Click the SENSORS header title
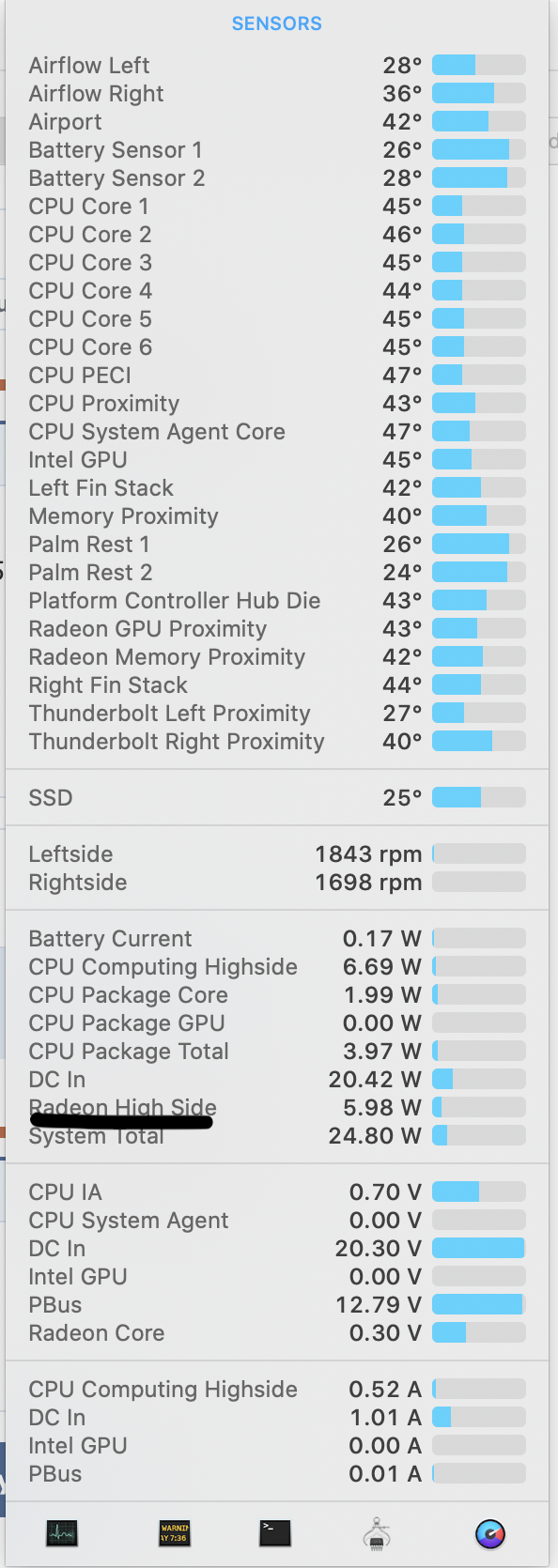The height and width of the screenshot is (1568, 558). point(277,23)
